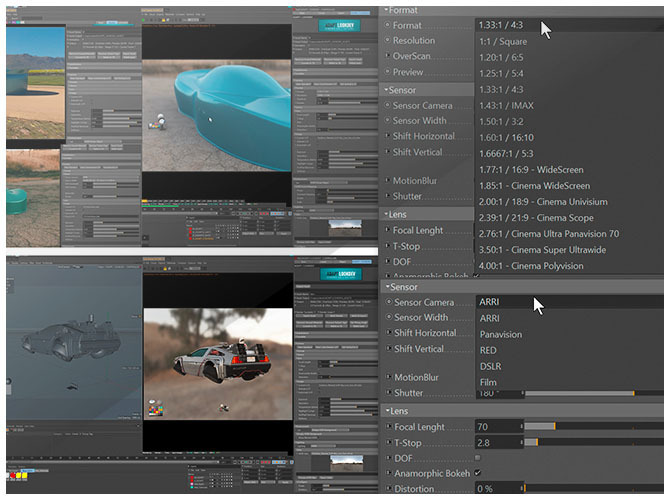Screen dimensions: 670x500
Task: Click the Focal Lenght value field showing 70
Action: [497, 426]
